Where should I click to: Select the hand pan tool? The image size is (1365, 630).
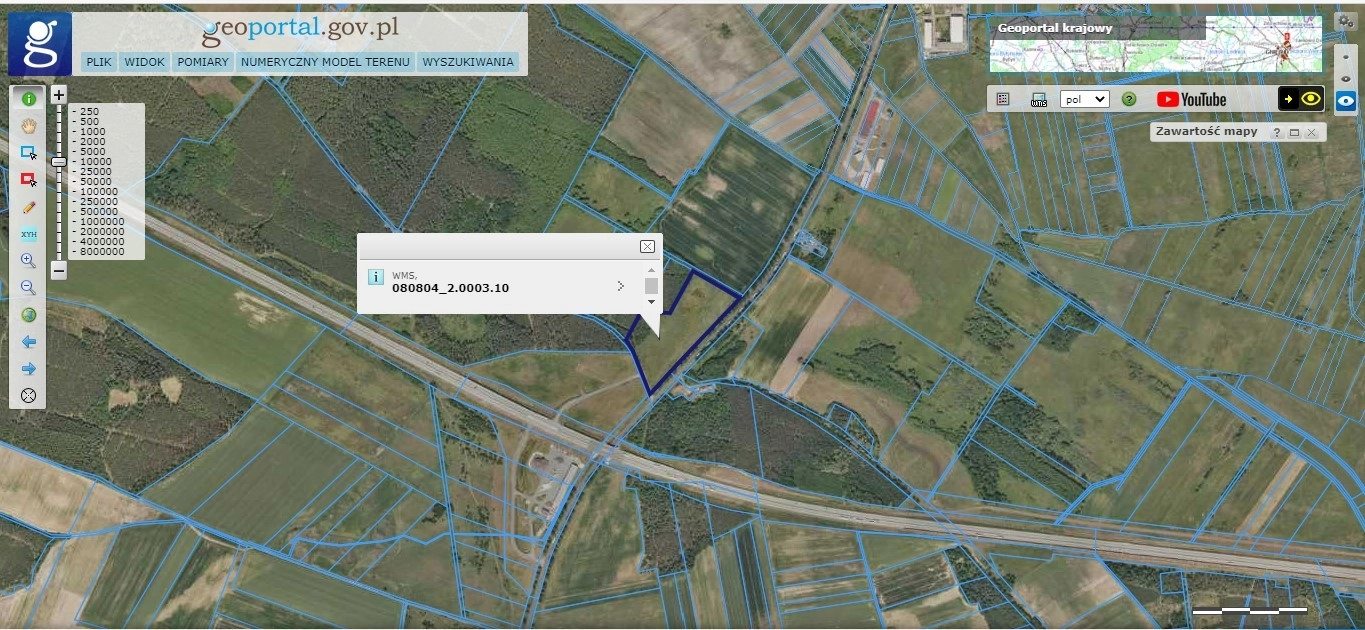[x=28, y=126]
